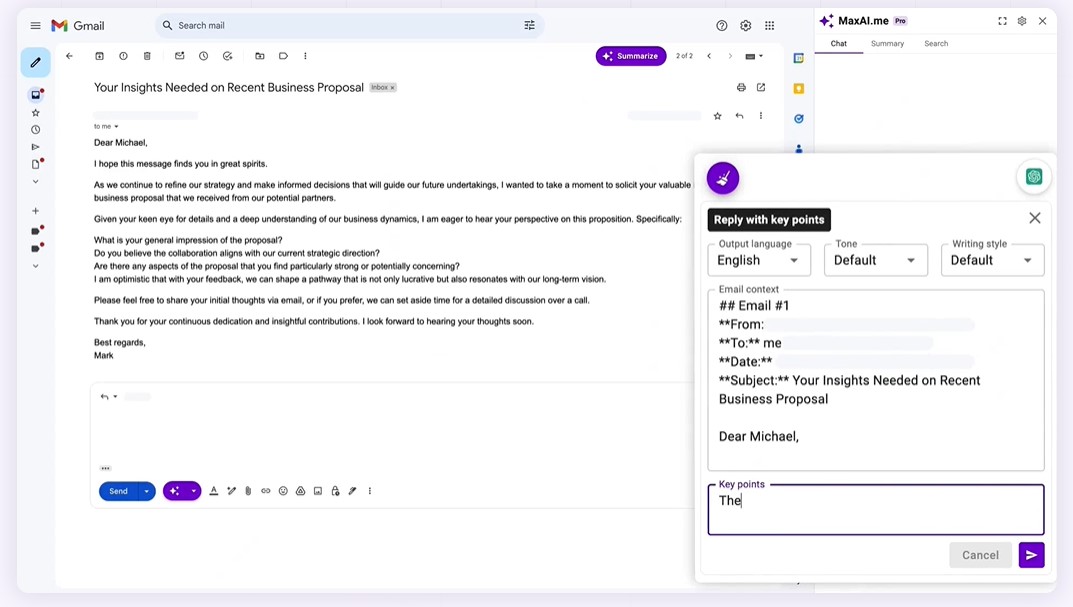Cancel the reply with key points

tap(980, 555)
